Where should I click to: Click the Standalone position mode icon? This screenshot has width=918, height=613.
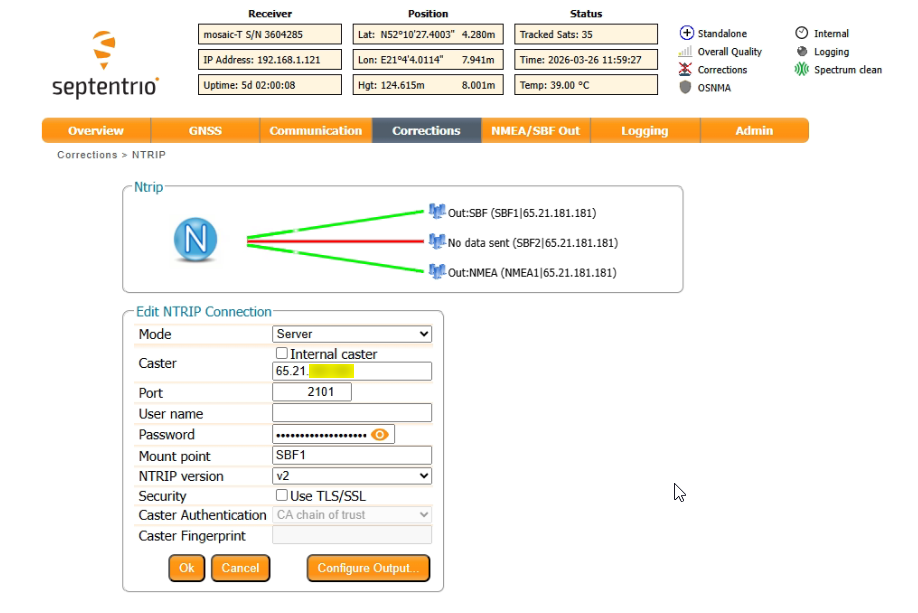[686, 33]
